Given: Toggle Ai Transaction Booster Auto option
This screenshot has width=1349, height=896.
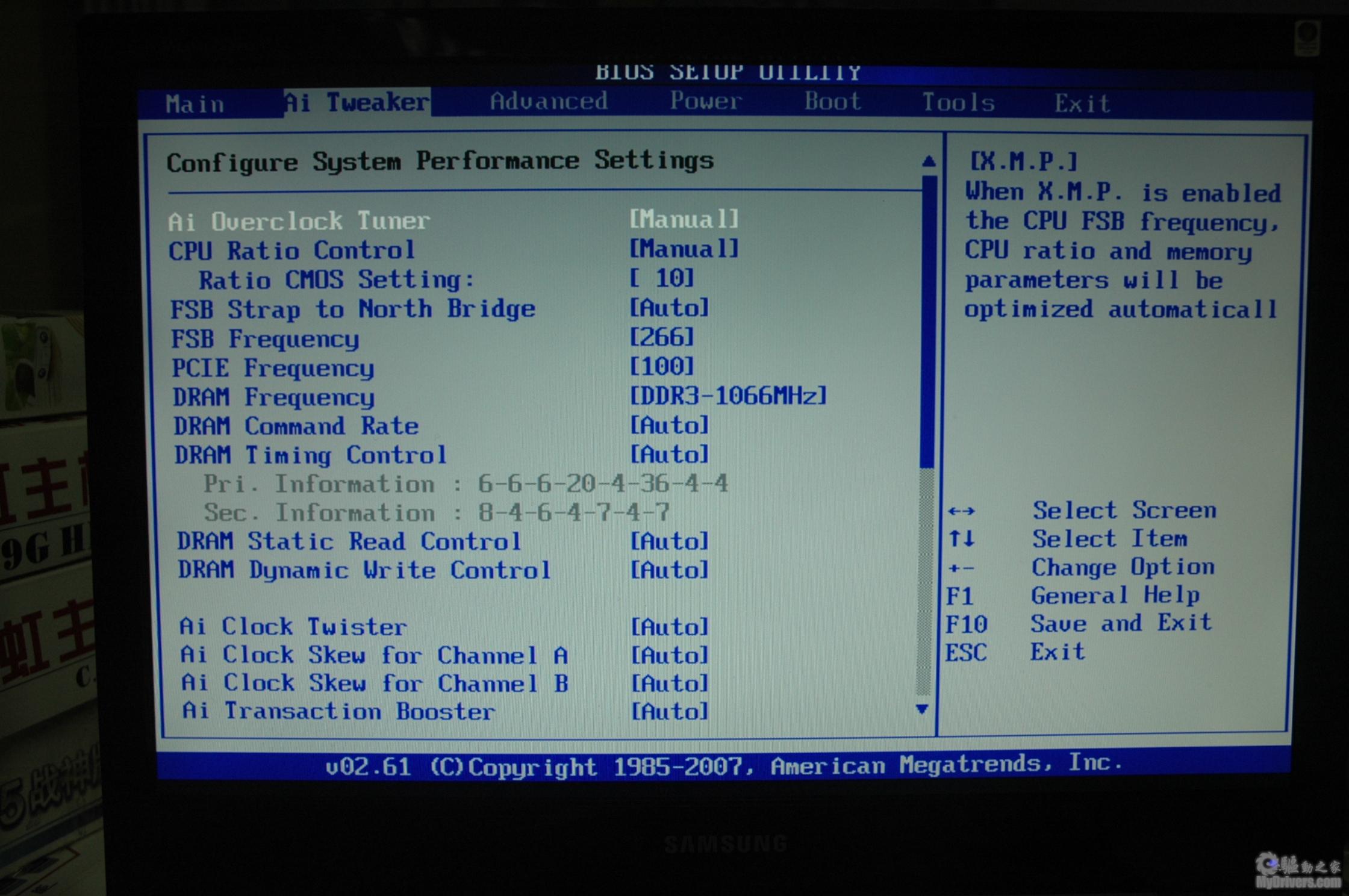Looking at the screenshot, I should click(x=669, y=712).
